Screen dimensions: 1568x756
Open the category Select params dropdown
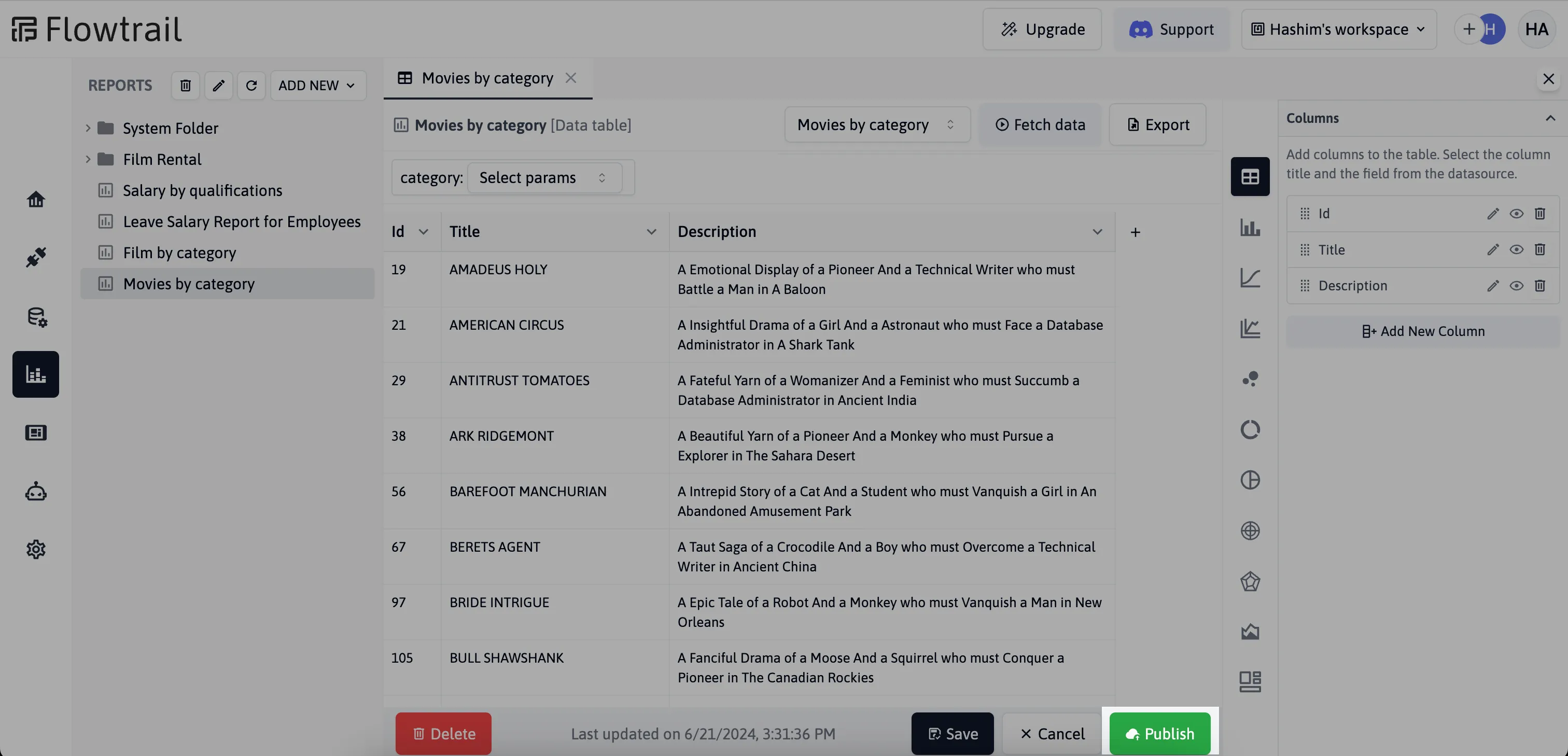pos(544,177)
